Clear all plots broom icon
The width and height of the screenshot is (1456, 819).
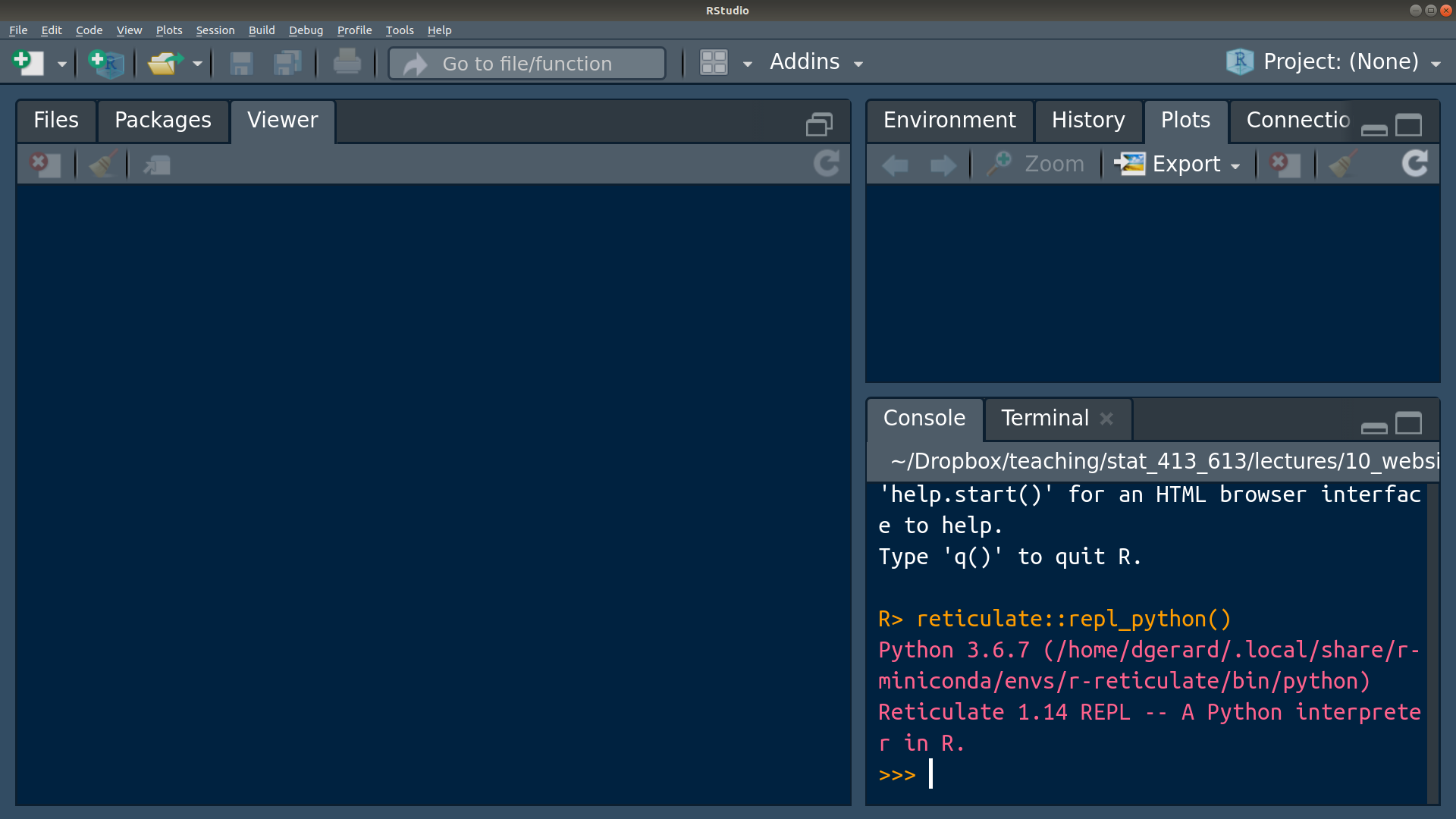pyautogui.click(x=1344, y=164)
